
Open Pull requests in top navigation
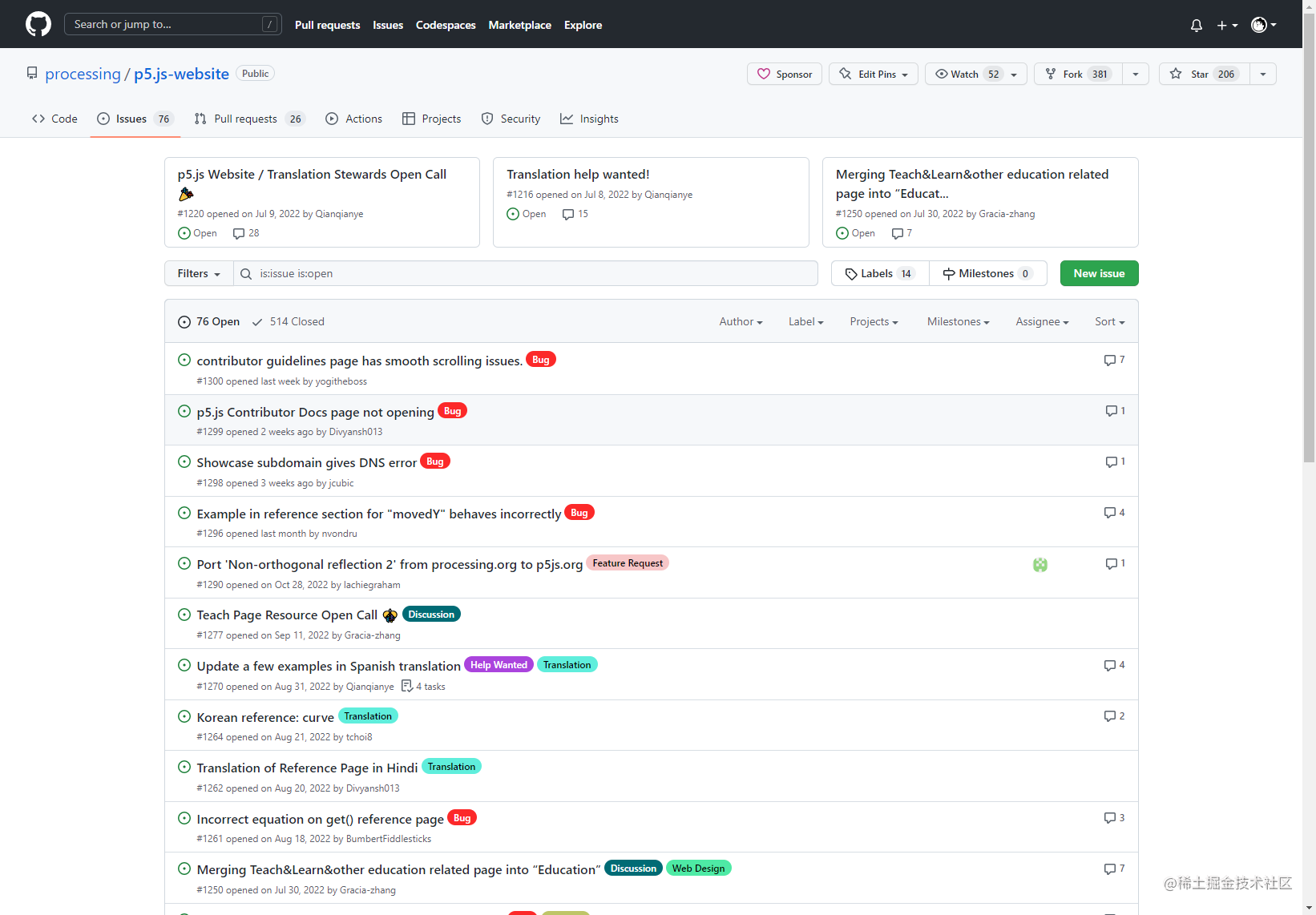(327, 25)
